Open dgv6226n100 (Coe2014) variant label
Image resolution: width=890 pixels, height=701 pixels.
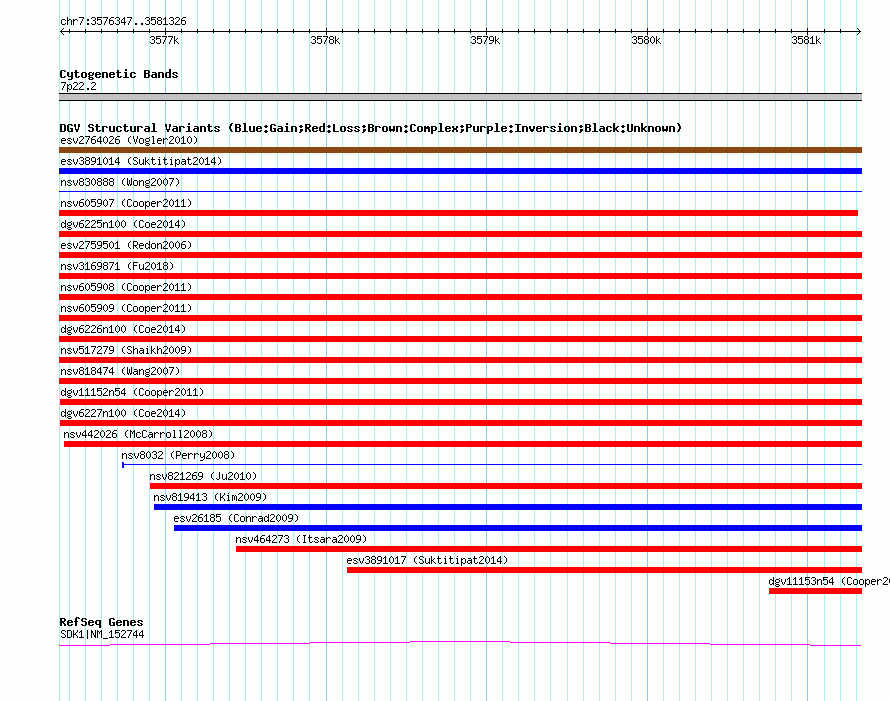tap(123, 329)
